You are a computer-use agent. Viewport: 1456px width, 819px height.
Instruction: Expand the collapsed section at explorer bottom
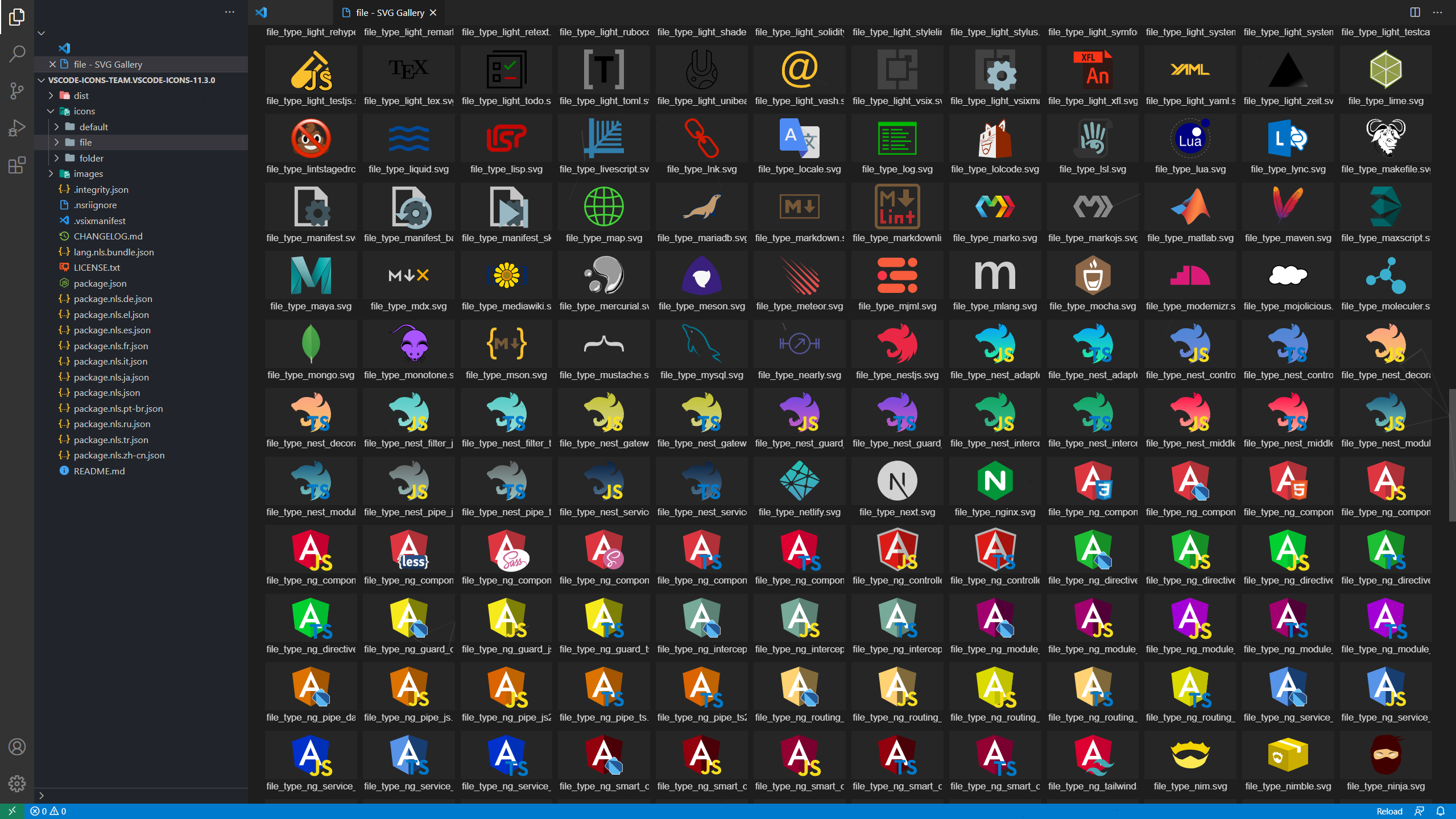[x=42, y=795]
